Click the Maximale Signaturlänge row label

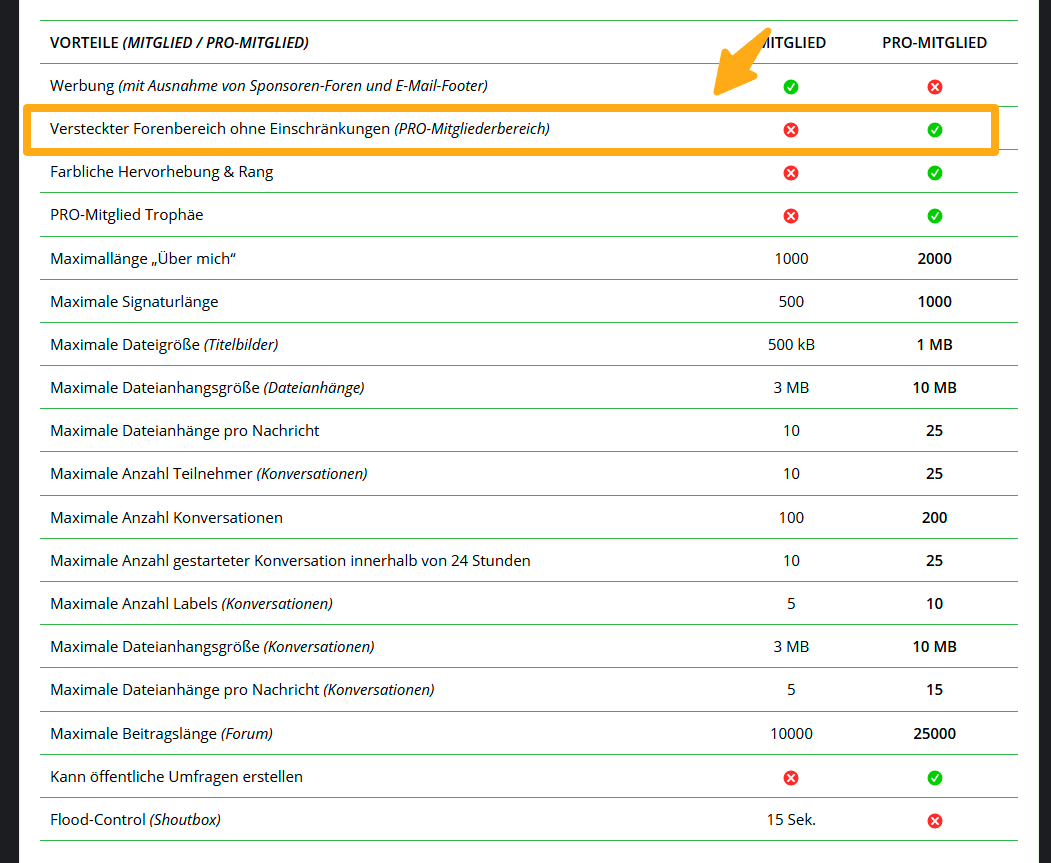pos(134,302)
